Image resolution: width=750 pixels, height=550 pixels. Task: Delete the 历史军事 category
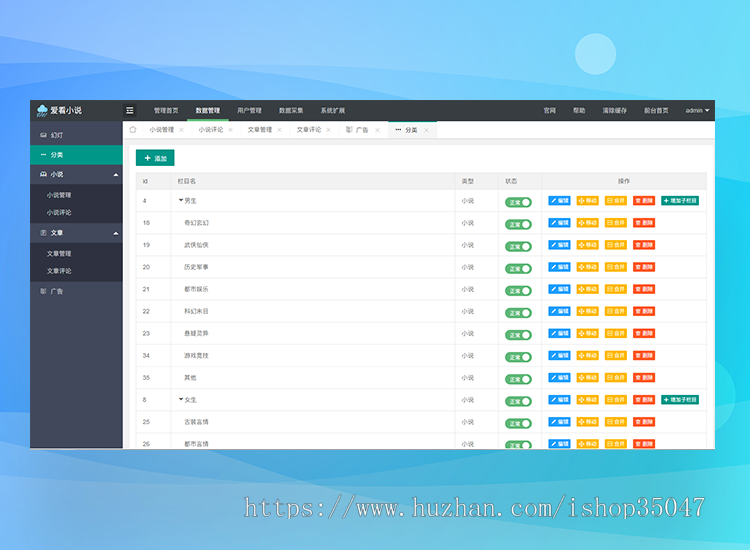pos(644,267)
